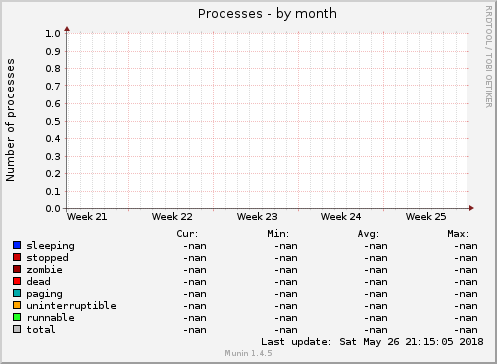Click the 'stopped' legend label

(x=48, y=258)
